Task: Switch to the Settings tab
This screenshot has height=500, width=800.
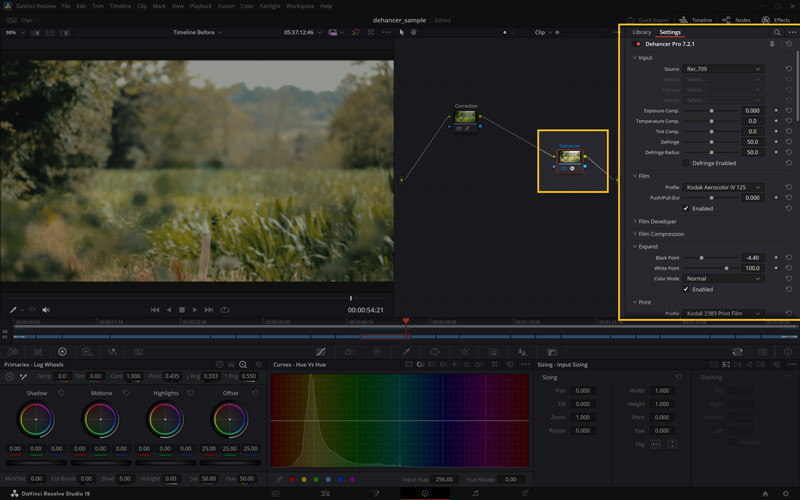Action: tap(670, 32)
